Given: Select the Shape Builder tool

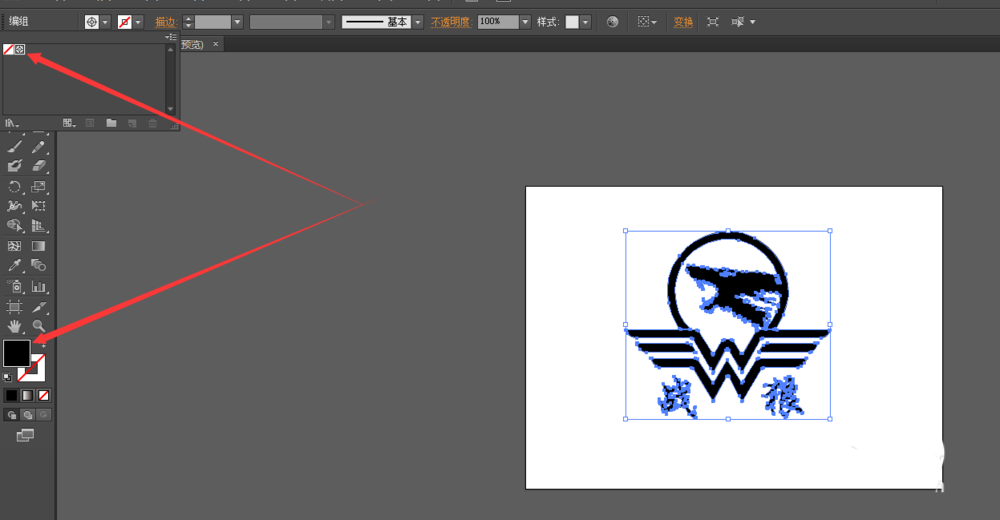Looking at the screenshot, I should pyautogui.click(x=15, y=225).
